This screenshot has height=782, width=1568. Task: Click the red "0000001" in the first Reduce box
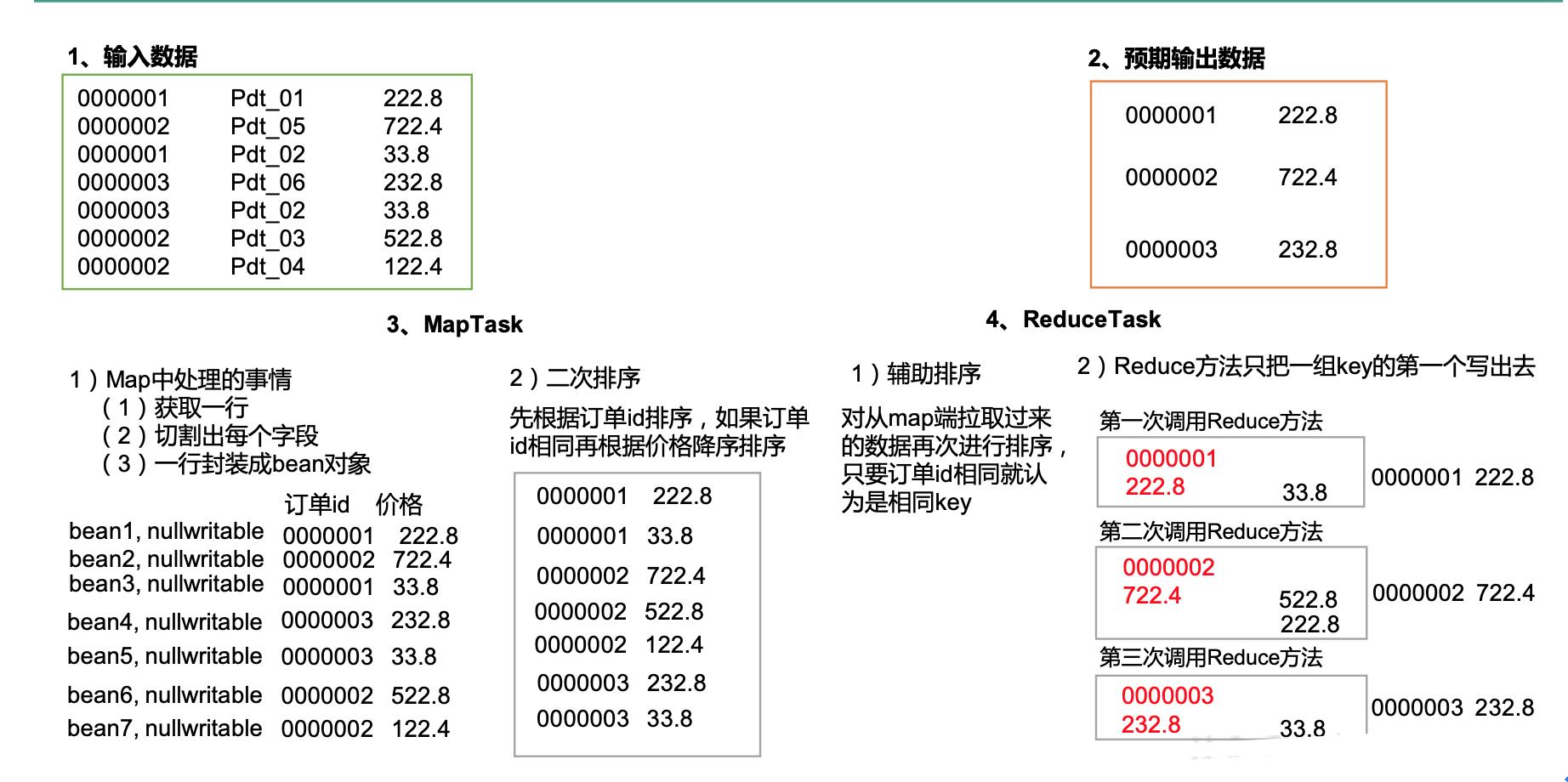click(x=1171, y=459)
